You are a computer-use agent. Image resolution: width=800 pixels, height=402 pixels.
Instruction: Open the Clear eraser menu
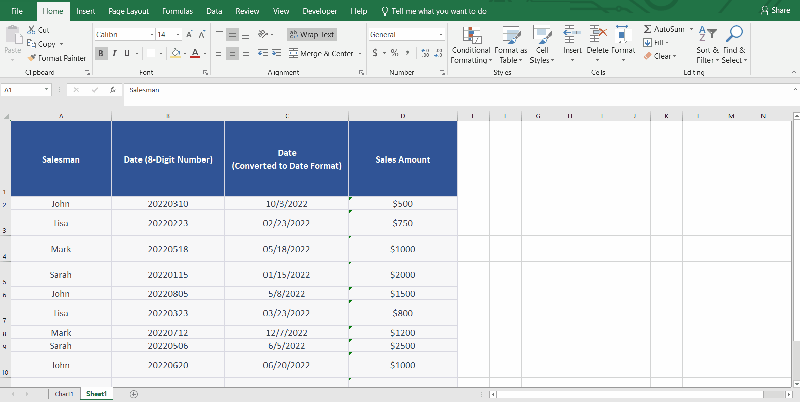click(660, 56)
